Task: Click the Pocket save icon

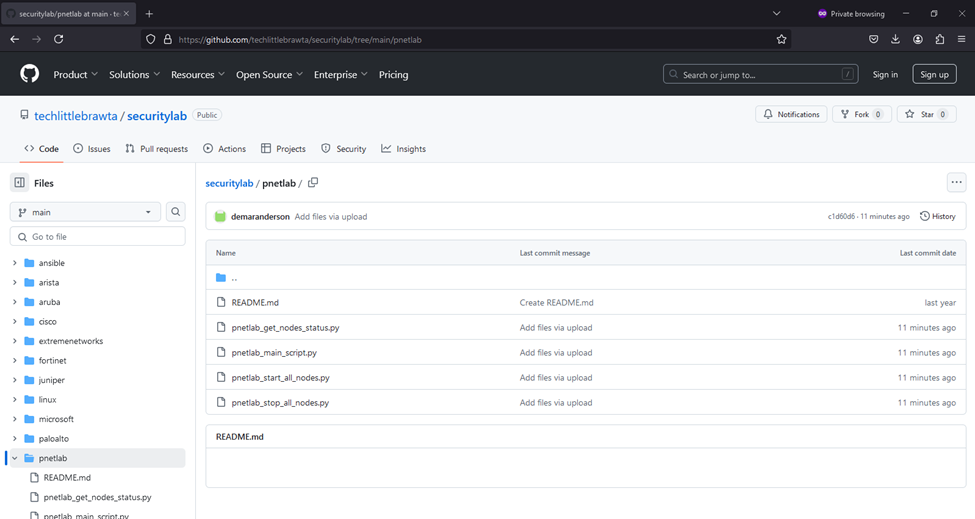Action: (874, 39)
